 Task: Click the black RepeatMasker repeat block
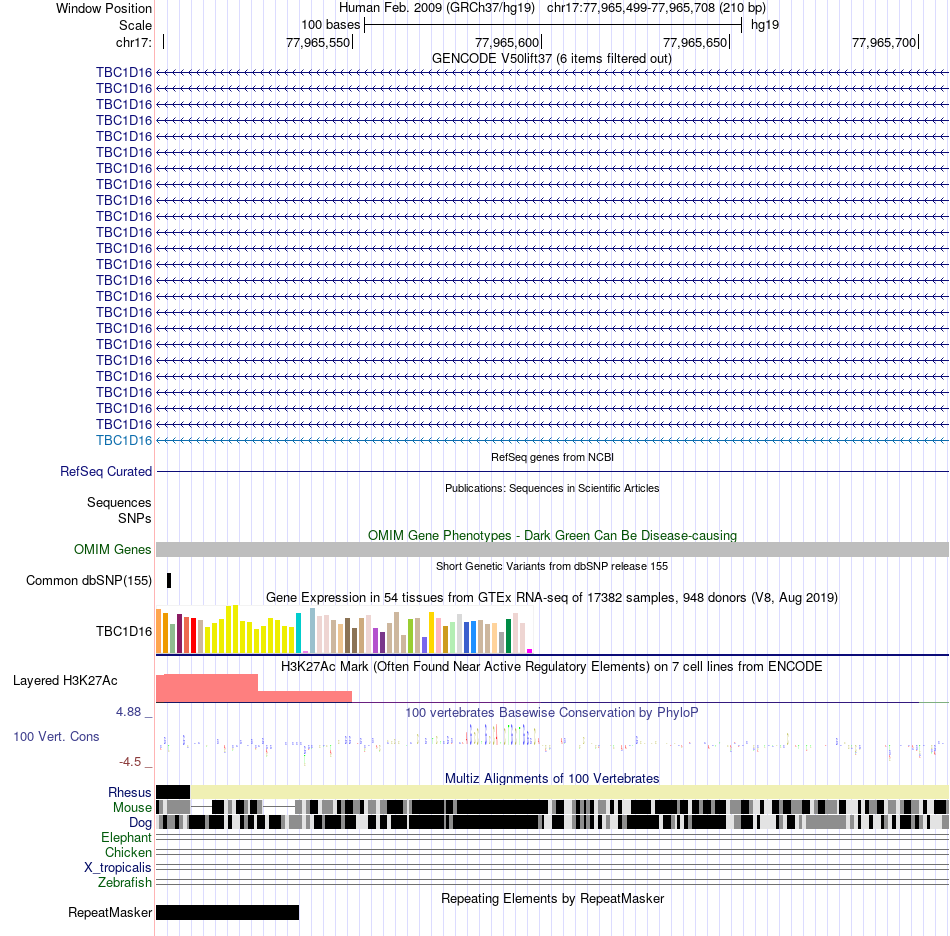tap(227, 912)
